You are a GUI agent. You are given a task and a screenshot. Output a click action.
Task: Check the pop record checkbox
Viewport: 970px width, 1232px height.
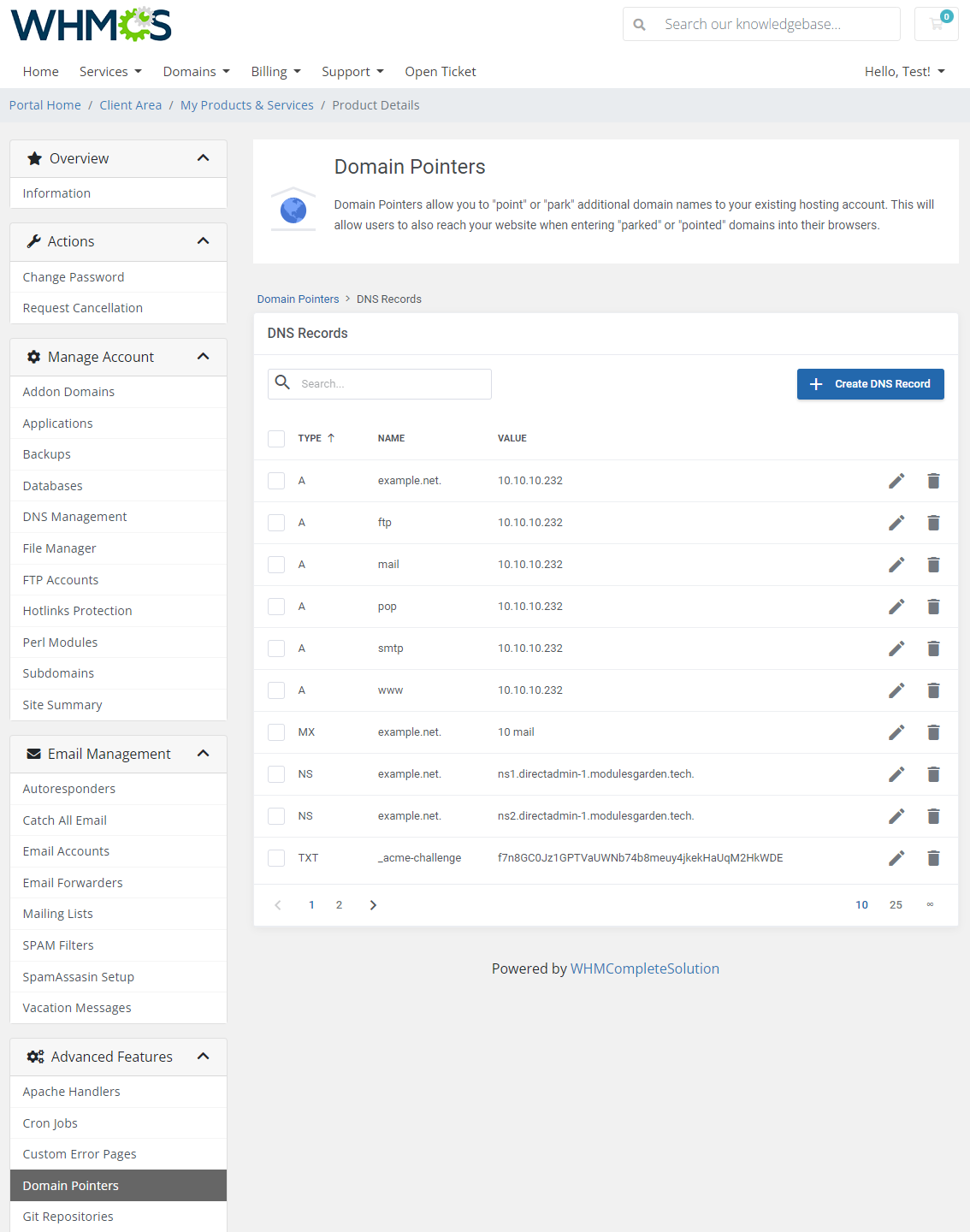click(x=276, y=607)
